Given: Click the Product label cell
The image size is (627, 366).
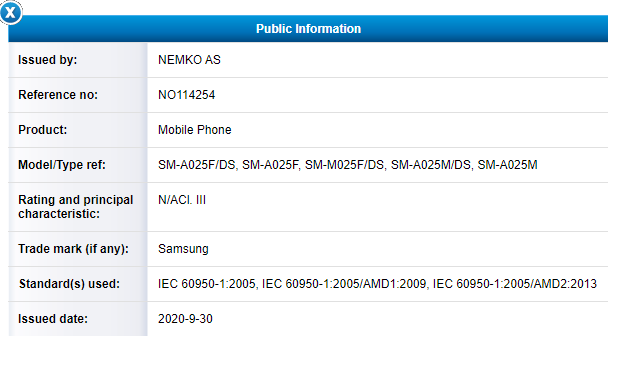Looking at the screenshot, I should [78, 130].
